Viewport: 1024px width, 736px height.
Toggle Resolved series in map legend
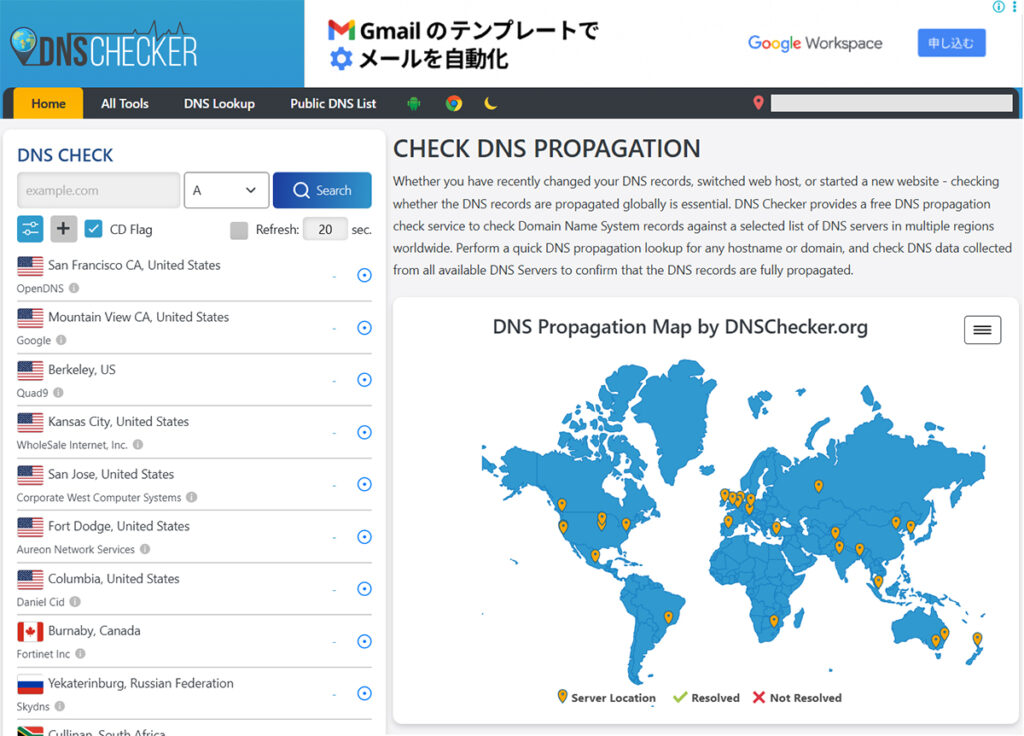click(x=706, y=698)
